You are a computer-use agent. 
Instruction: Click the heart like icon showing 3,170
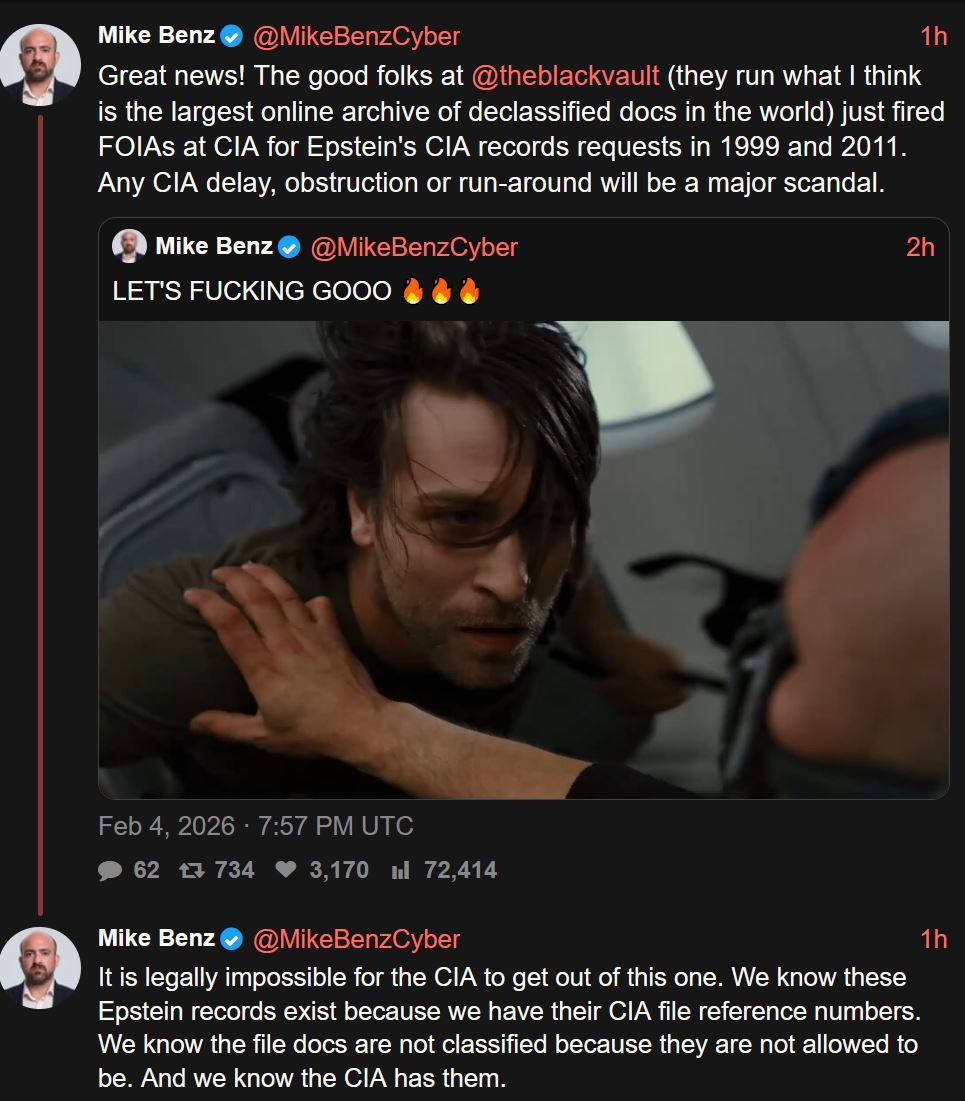click(286, 870)
